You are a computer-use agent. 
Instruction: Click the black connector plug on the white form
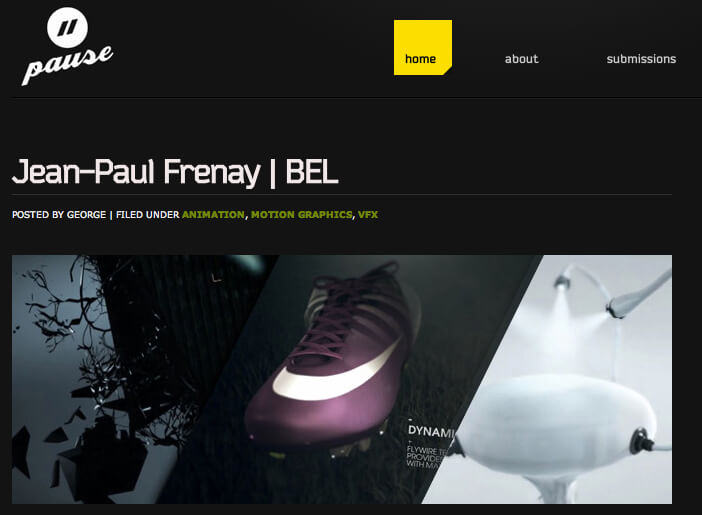coord(641,441)
